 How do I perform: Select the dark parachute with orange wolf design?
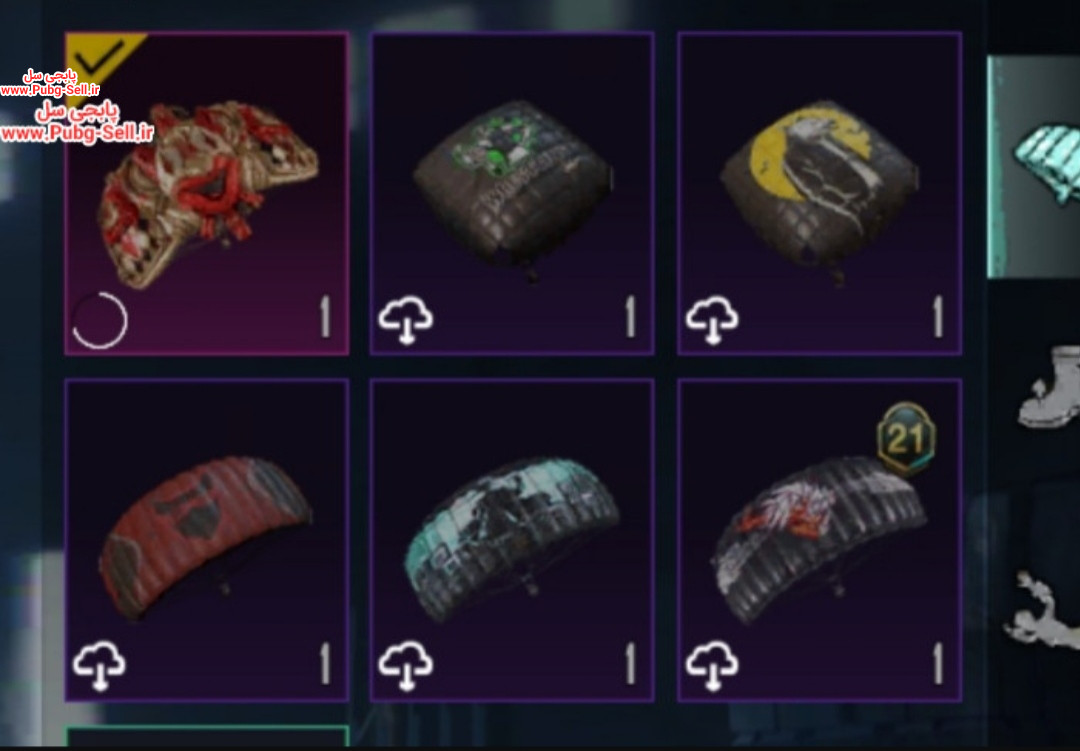(x=820, y=540)
